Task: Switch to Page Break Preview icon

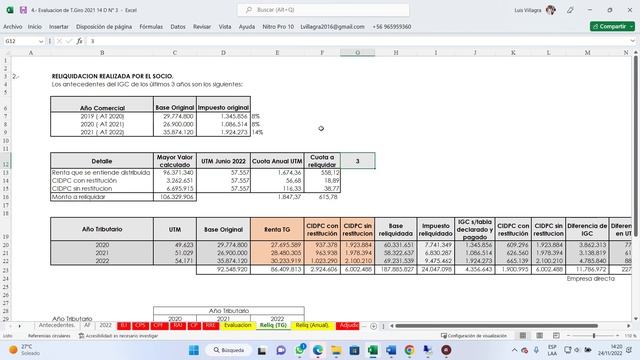Action: tap(556, 336)
